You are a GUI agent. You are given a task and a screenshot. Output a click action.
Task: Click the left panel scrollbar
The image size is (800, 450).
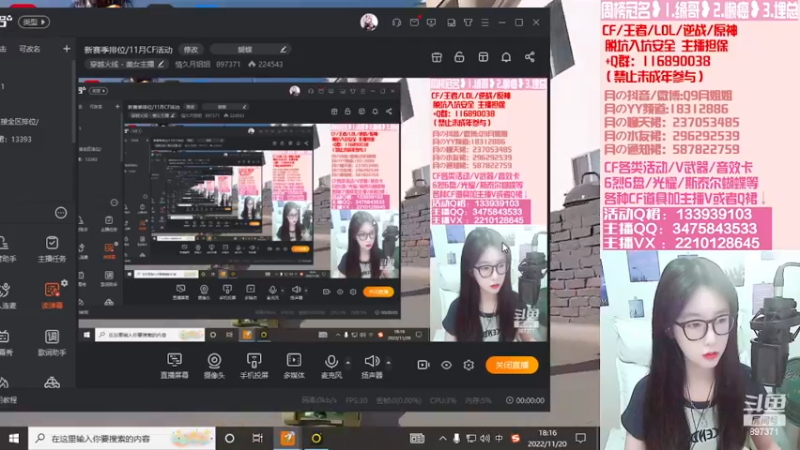pyautogui.click(x=74, y=102)
